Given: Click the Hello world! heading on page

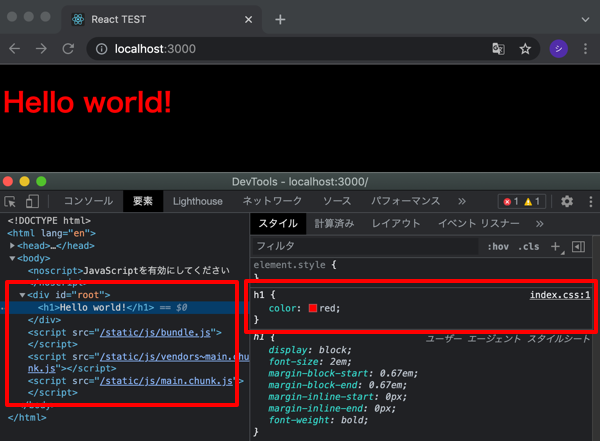Looking at the screenshot, I should click(87, 103).
